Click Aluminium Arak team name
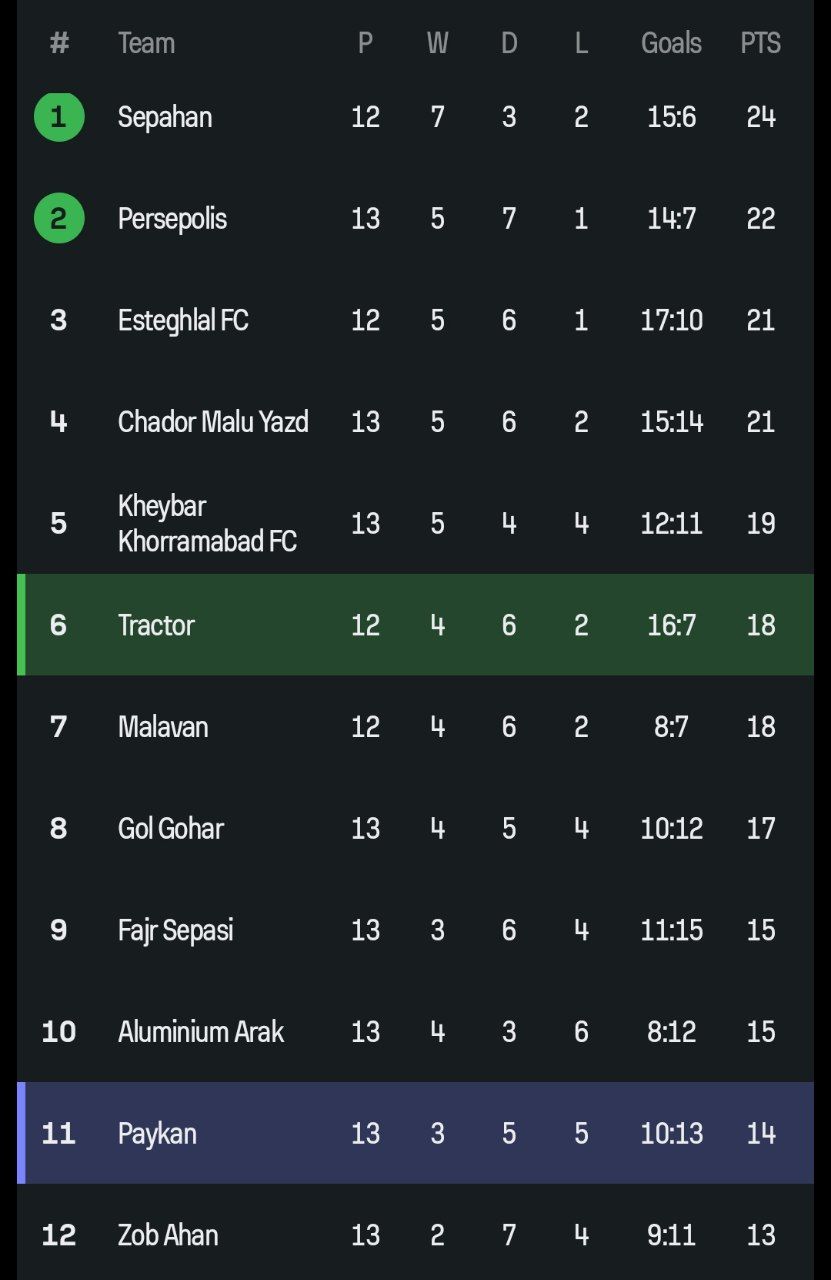The width and height of the screenshot is (831, 1280). pyautogui.click(x=201, y=1032)
